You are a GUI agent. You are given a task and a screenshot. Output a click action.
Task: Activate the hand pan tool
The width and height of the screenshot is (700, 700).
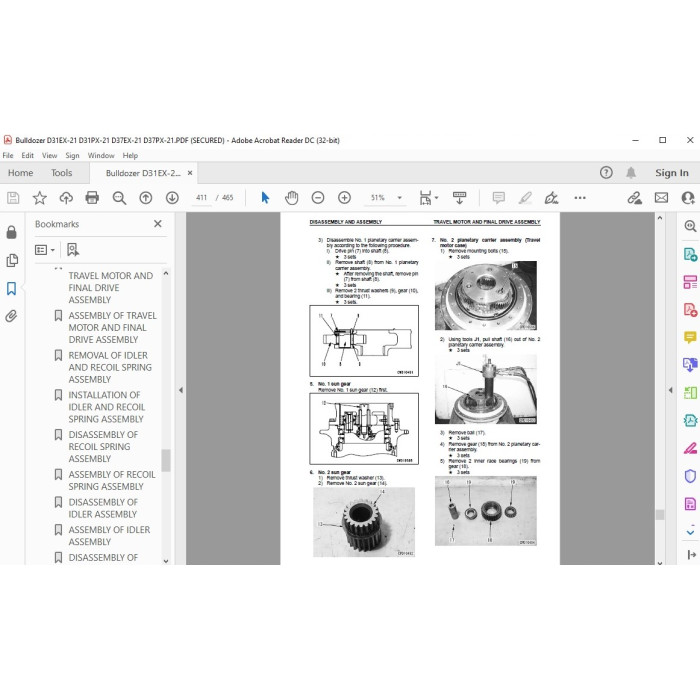pyautogui.click(x=292, y=198)
